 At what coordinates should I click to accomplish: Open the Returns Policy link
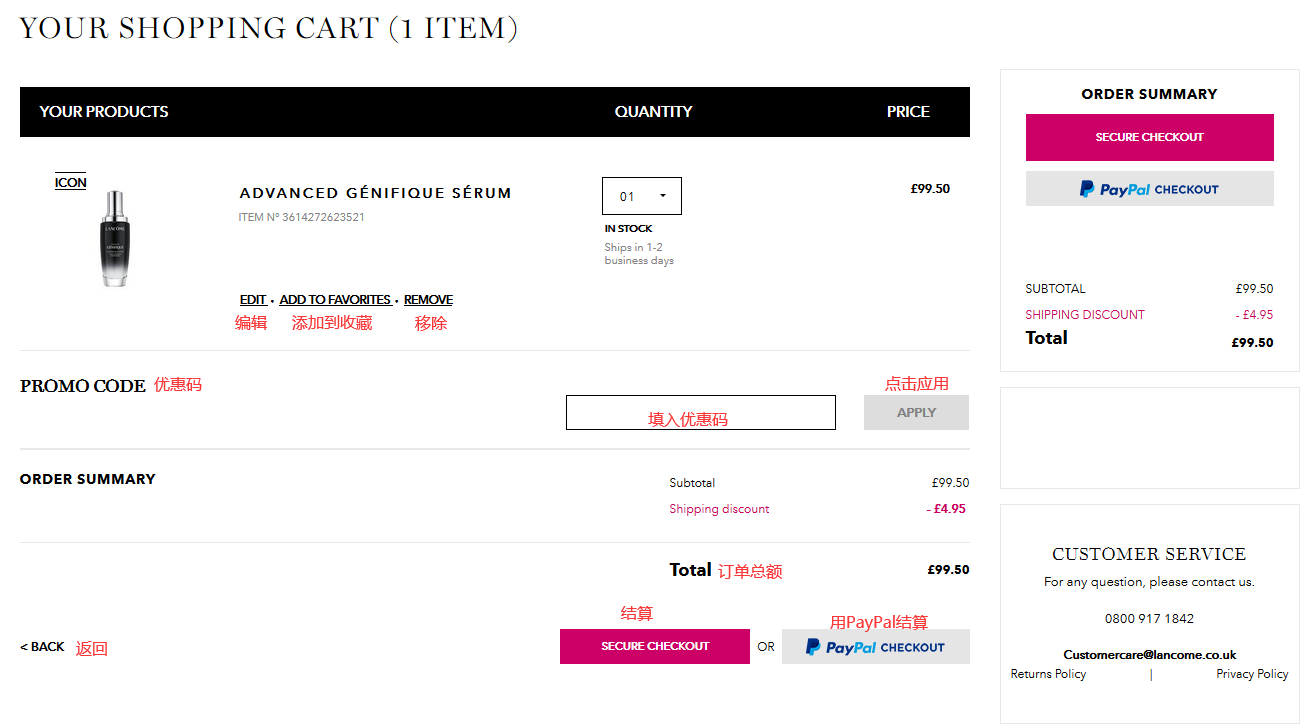1048,674
